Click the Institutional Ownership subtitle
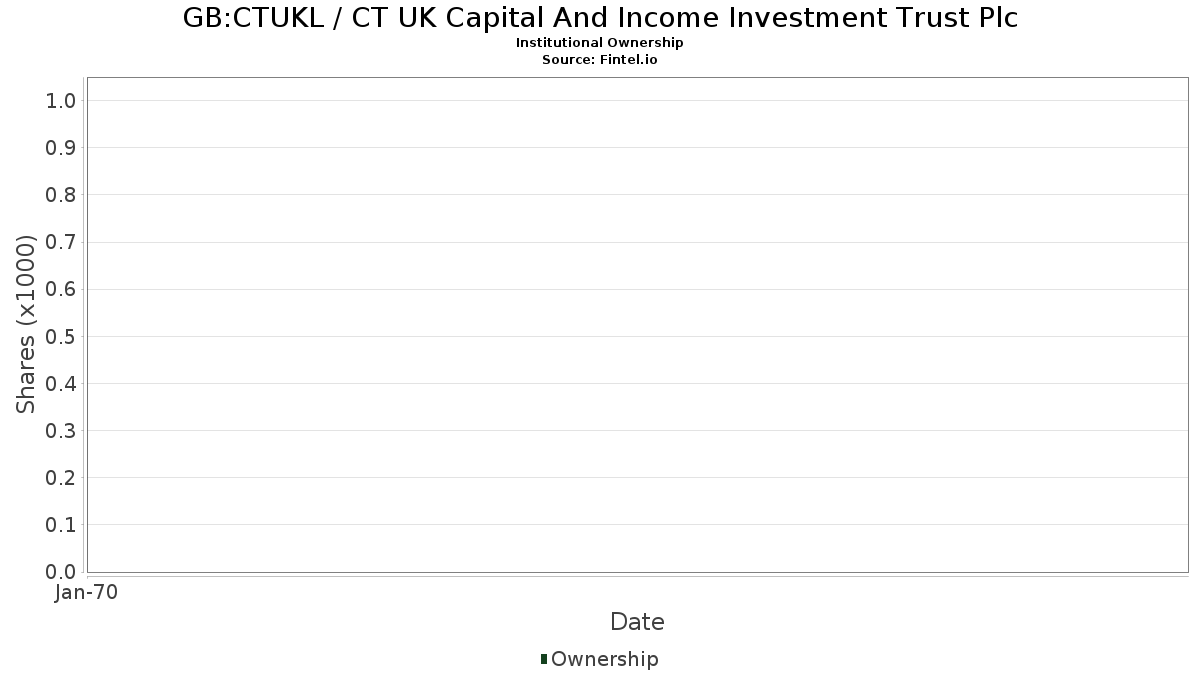 pyautogui.click(x=600, y=43)
